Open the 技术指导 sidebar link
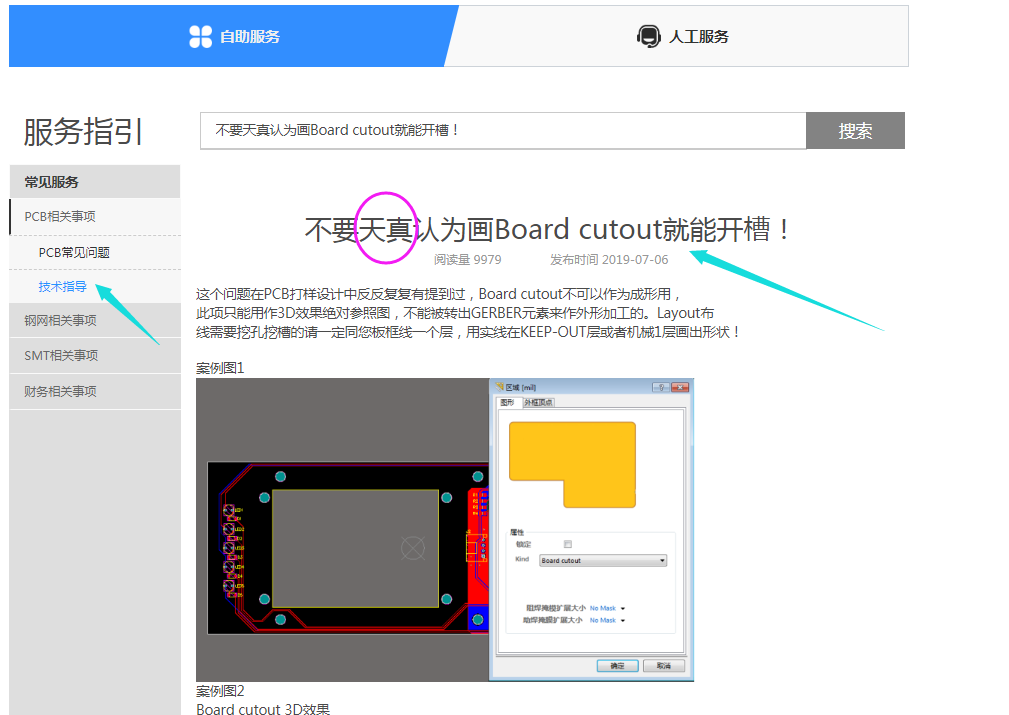 tap(62, 287)
